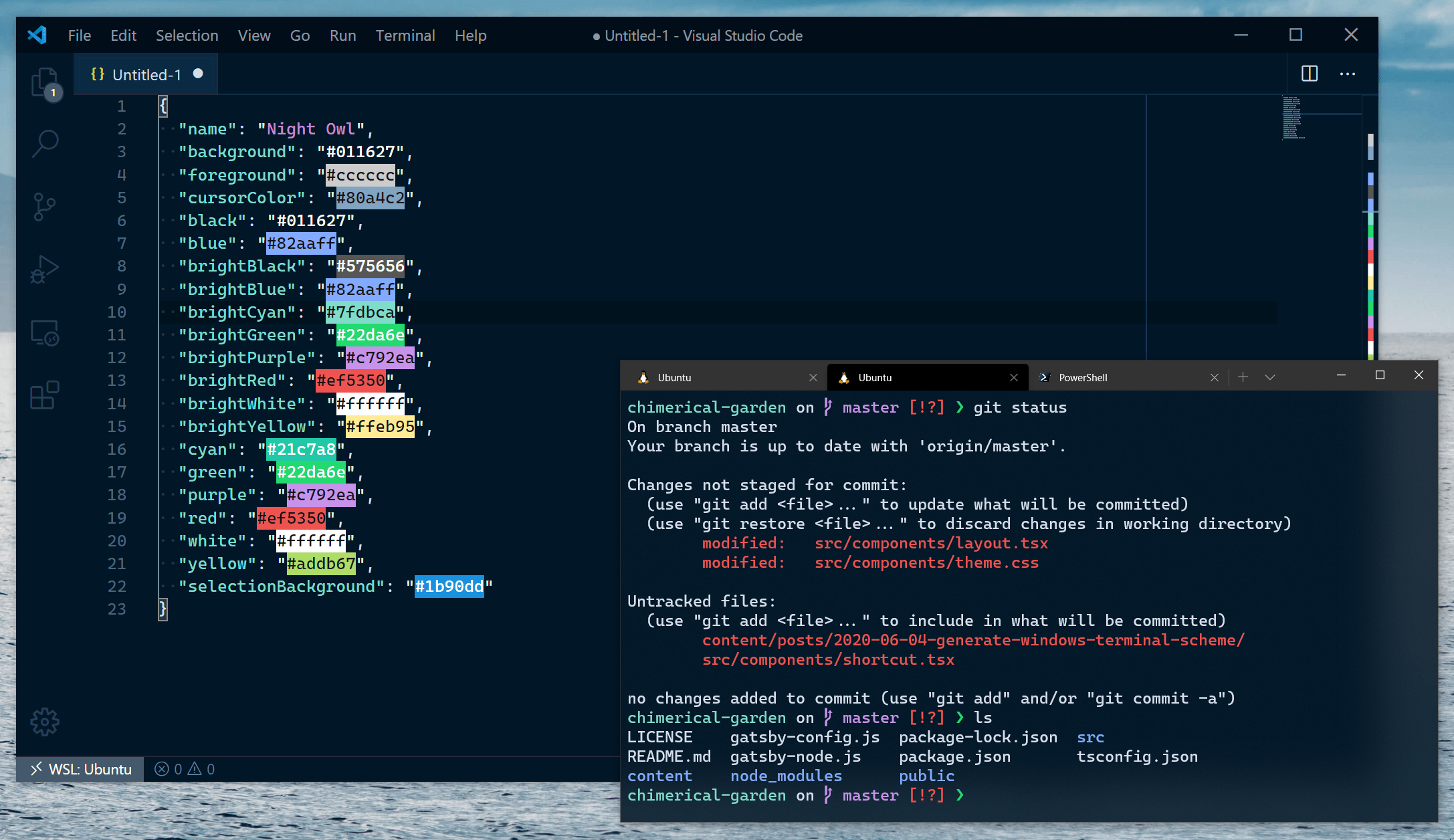Click the code minimap preview
Screen dimensions: 1454x840
(x=1293, y=118)
